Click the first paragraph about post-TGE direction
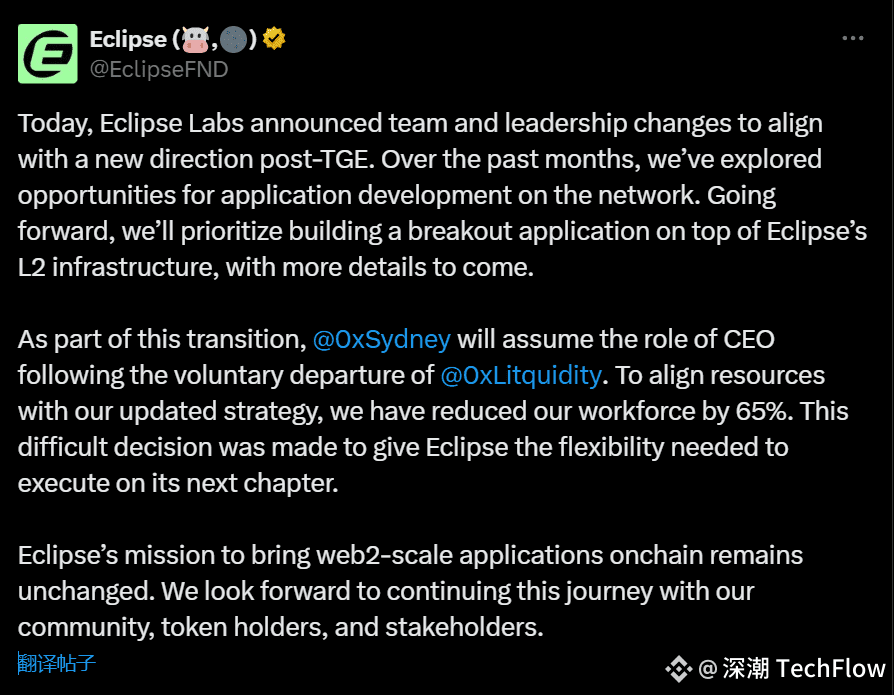The width and height of the screenshot is (894, 695). pyautogui.click(x=442, y=195)
